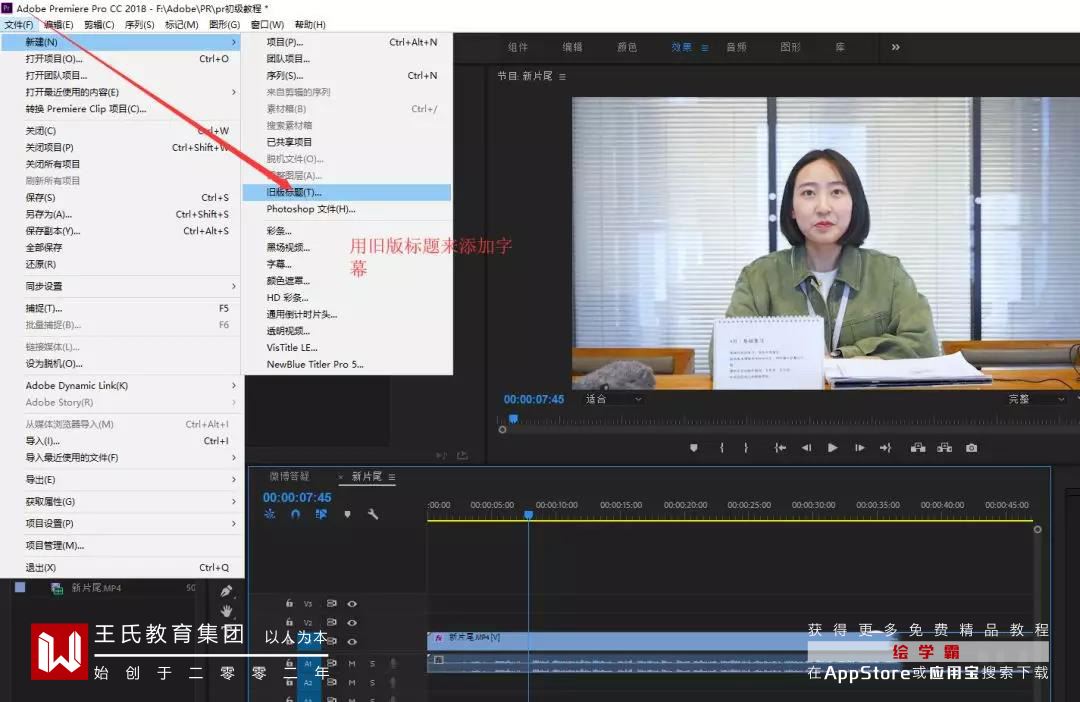Toggle the timeline Snap magnet

tap(295, 514)
